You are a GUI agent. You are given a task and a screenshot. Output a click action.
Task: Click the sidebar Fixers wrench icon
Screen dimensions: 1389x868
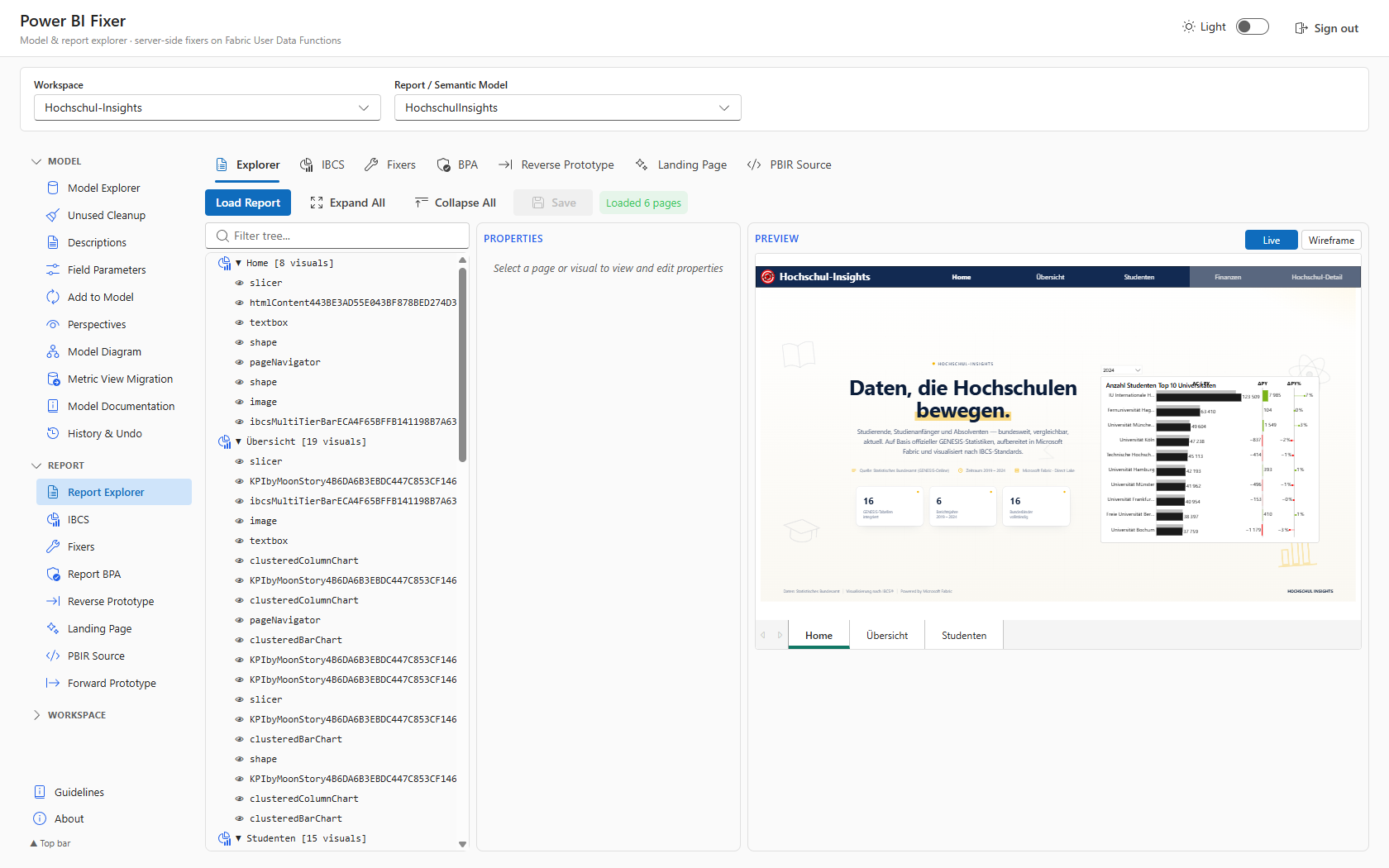tap(53, 546)
